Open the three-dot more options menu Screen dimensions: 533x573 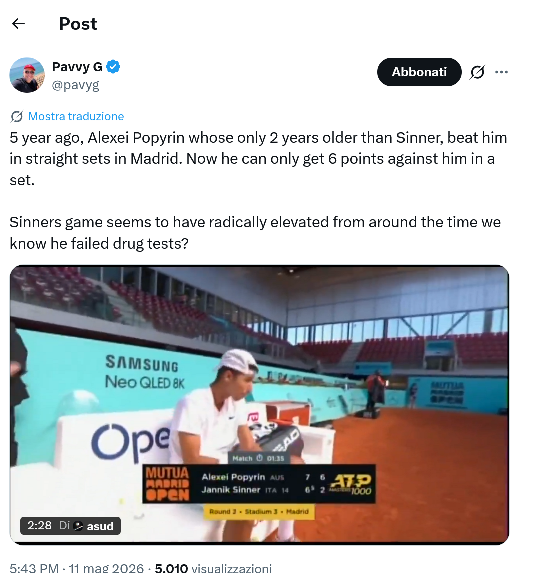click(501, 72)
